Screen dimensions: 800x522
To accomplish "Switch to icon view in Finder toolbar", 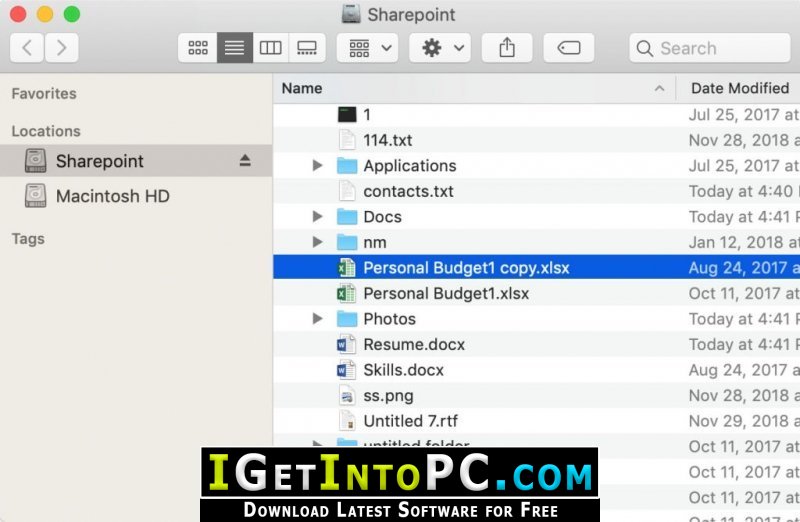I will pos(198,48).
